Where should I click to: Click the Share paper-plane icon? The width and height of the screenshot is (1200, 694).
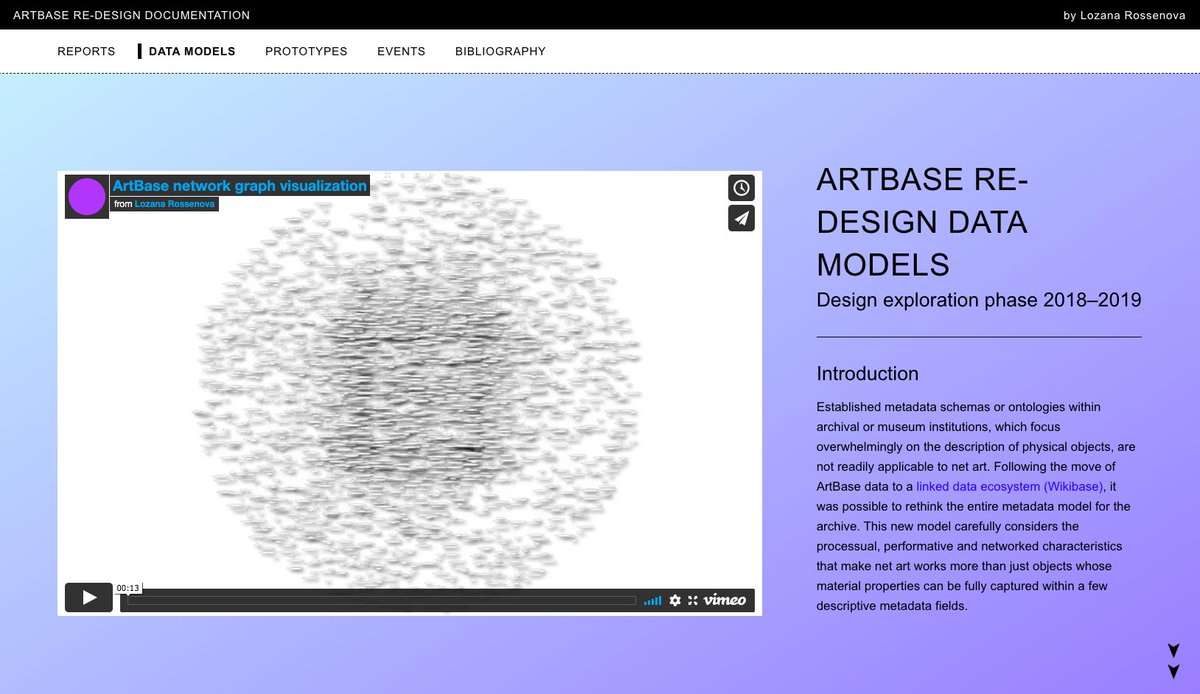tap(741, 218)
